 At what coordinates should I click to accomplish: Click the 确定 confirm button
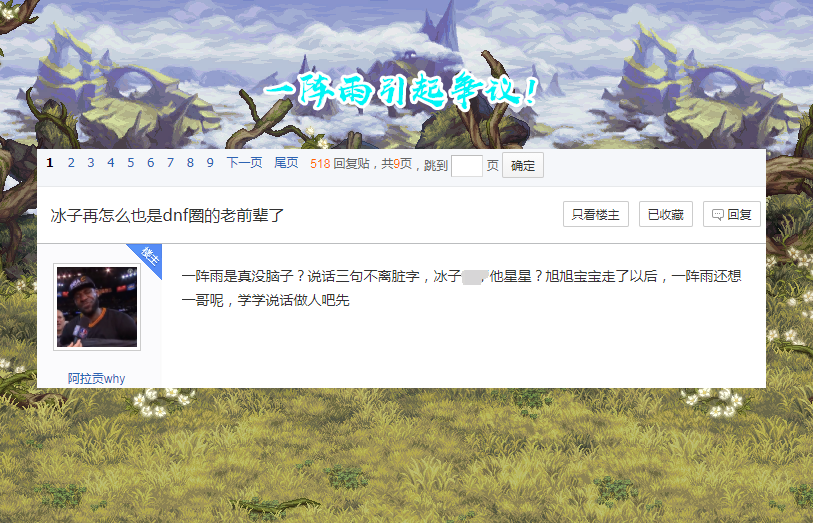523,165
